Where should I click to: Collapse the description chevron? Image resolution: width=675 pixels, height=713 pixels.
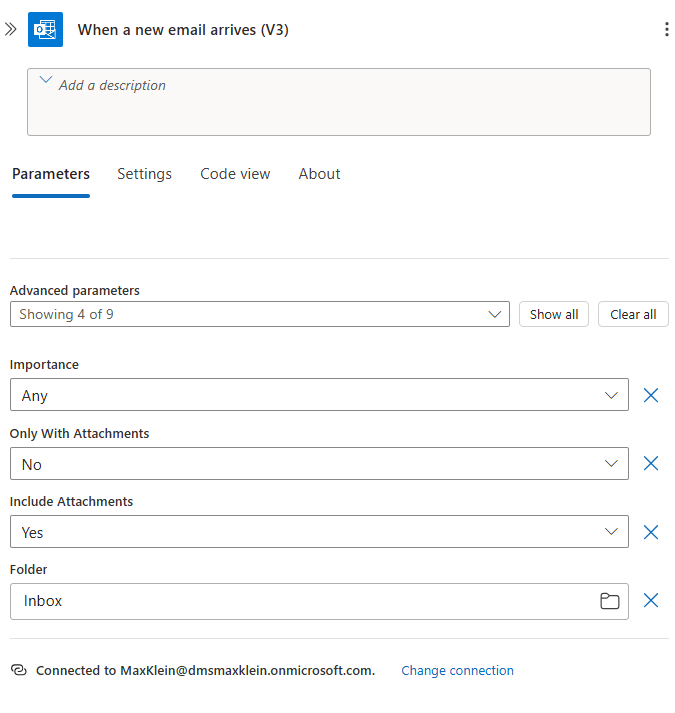tap(45, 81)
